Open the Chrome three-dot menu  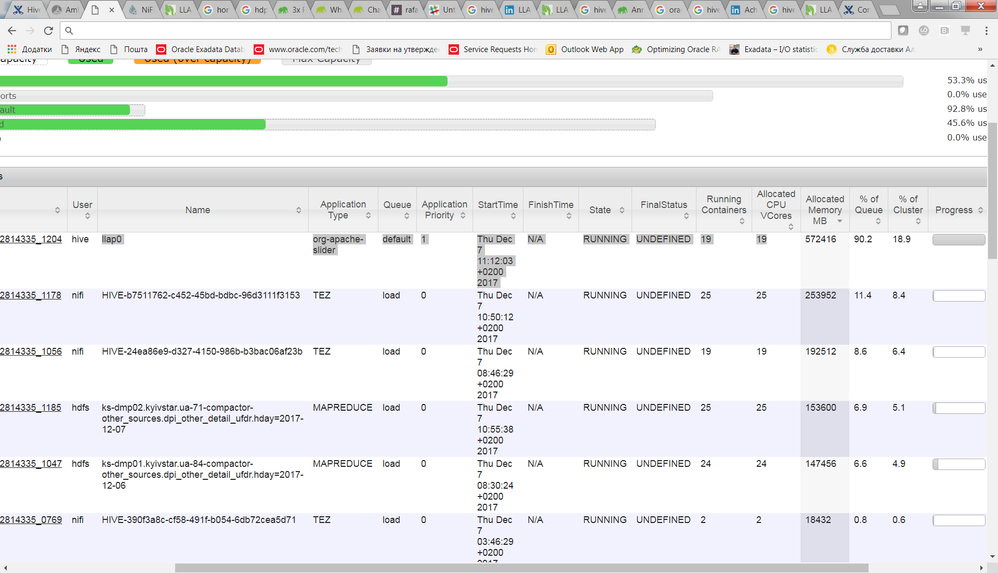[984, 30]
